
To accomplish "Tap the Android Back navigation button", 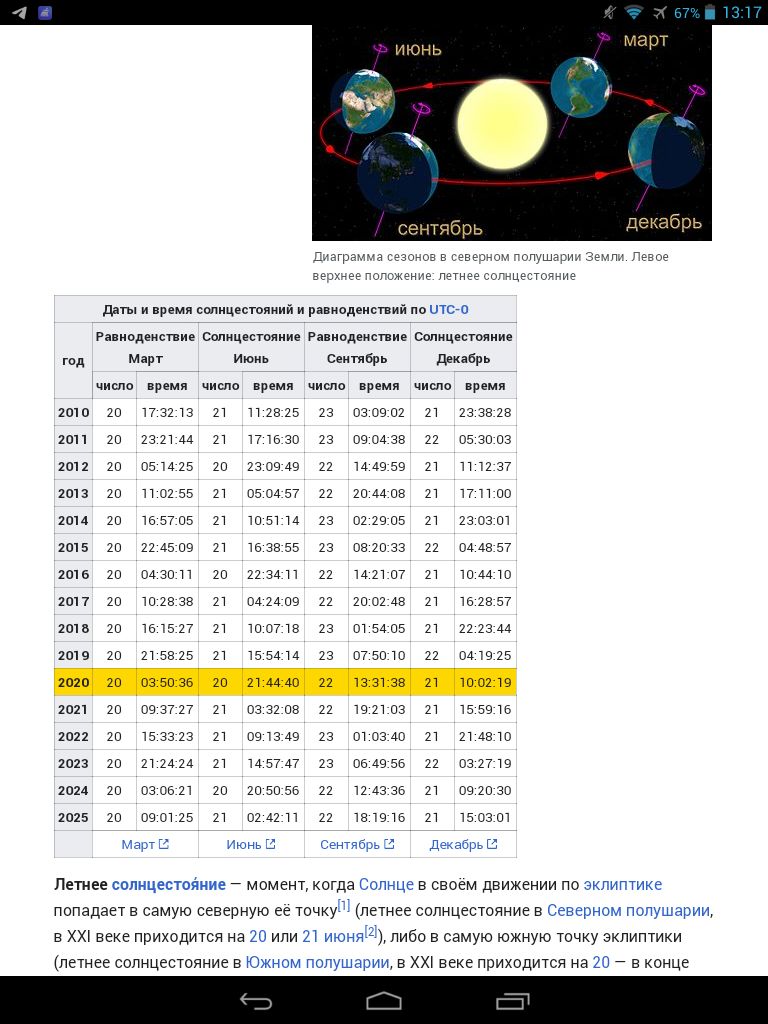I will tap(255, 1000).
